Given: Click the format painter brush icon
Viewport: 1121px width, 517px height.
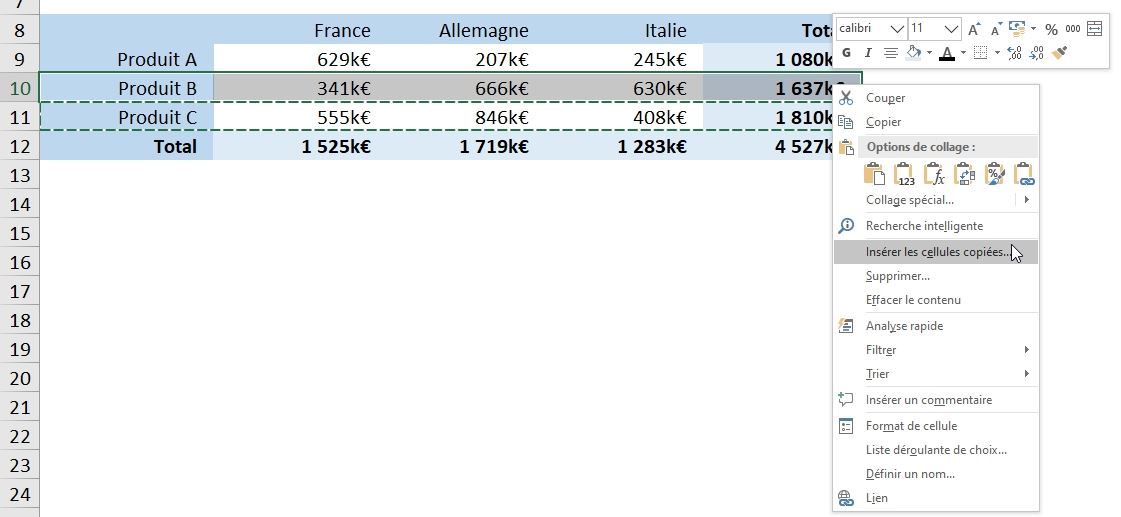Looking at the screenshot, I should pos(1060,52).
